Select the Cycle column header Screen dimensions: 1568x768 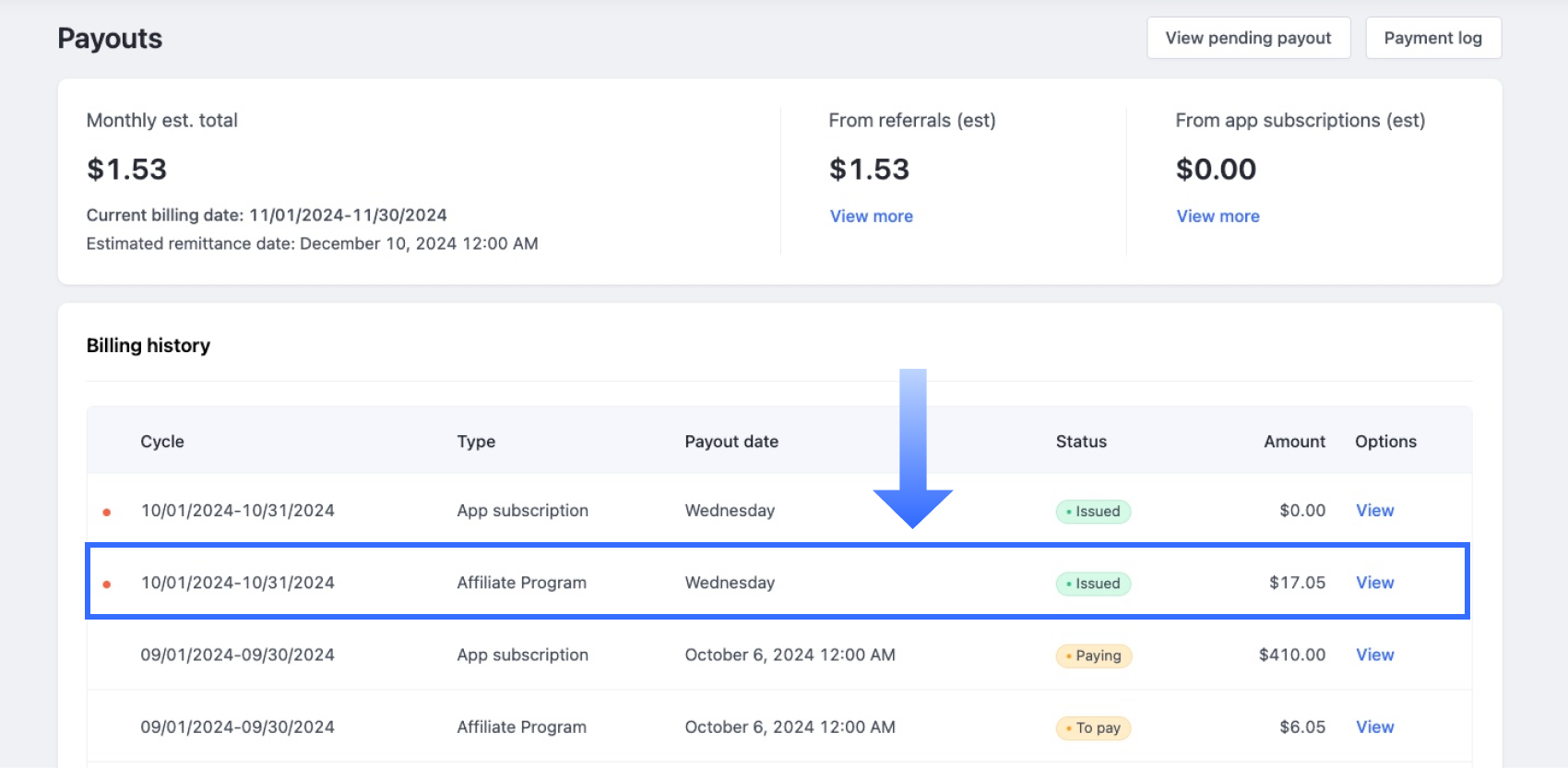162,442
